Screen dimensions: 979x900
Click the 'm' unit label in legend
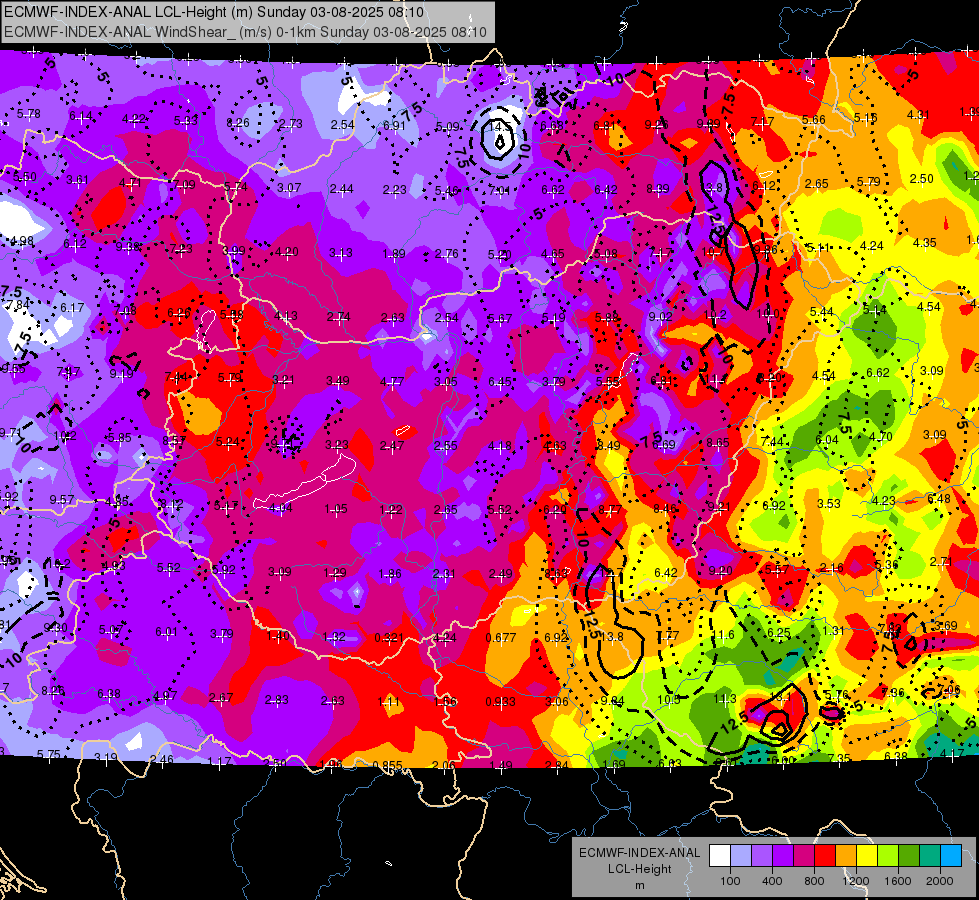(639, 885)
